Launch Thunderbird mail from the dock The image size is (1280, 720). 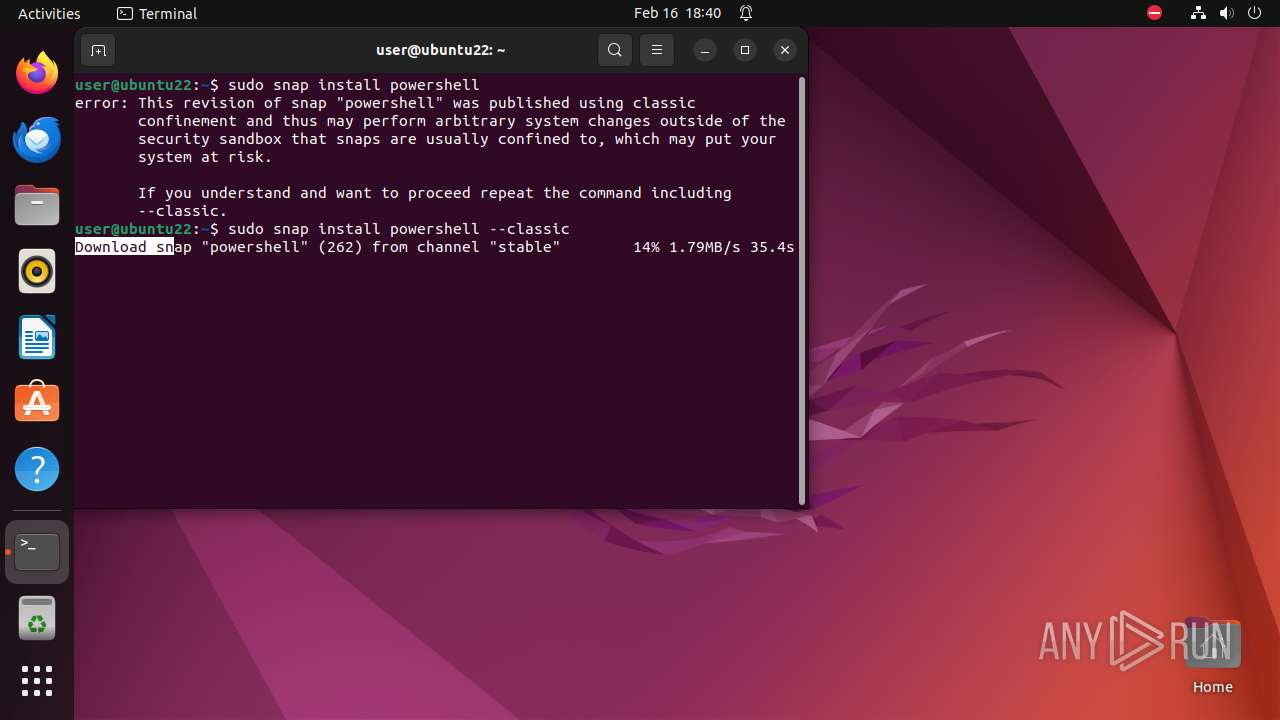[x=37, y=139]
